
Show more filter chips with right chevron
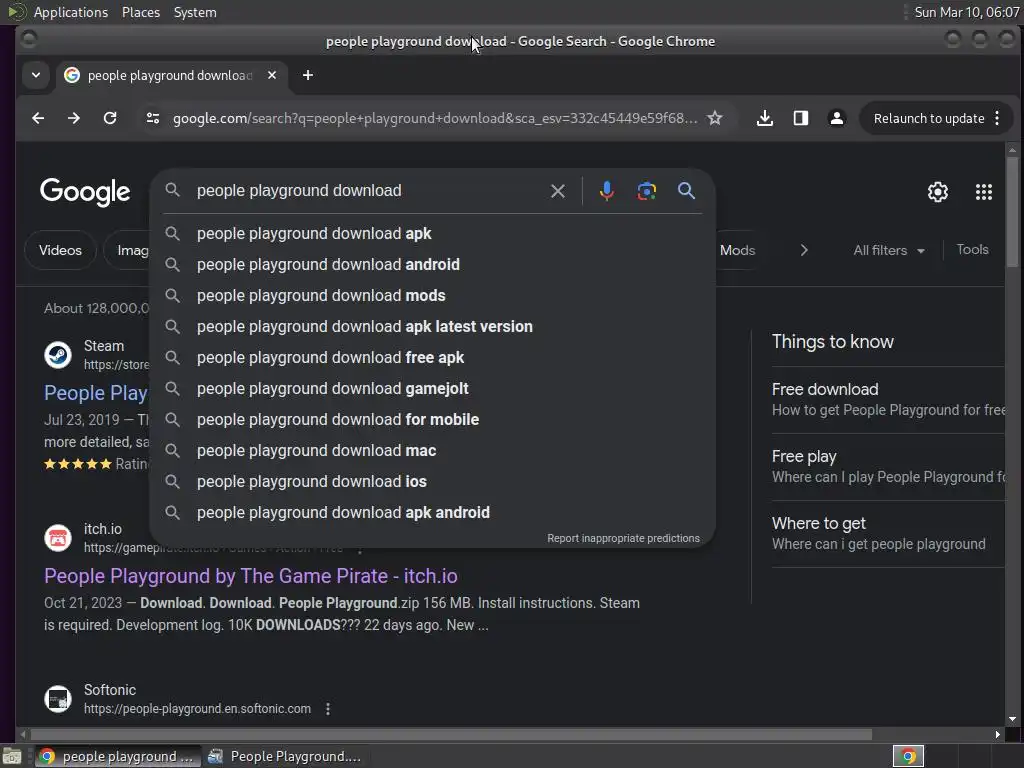tap(804, 250)
